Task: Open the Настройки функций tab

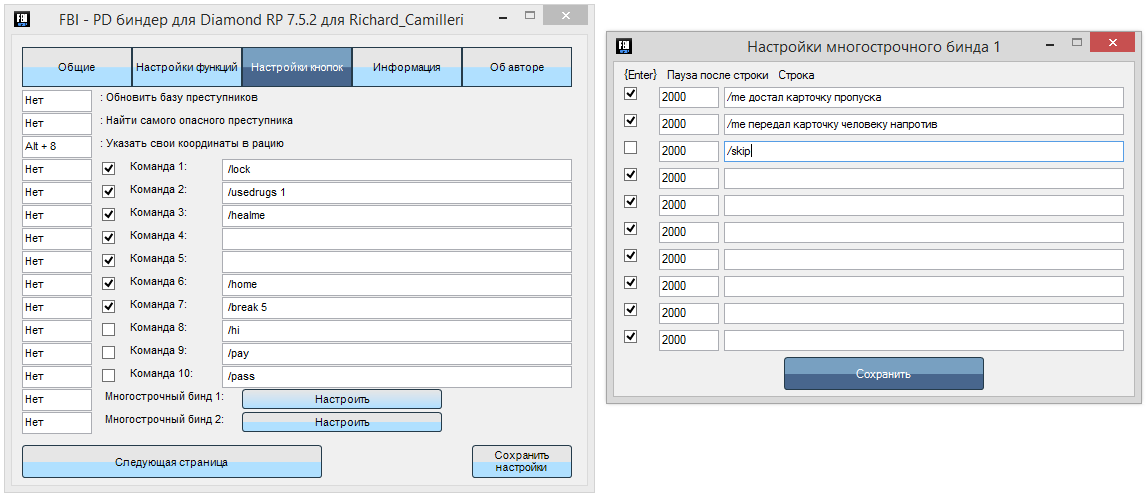Action: (x=187, y=67)
